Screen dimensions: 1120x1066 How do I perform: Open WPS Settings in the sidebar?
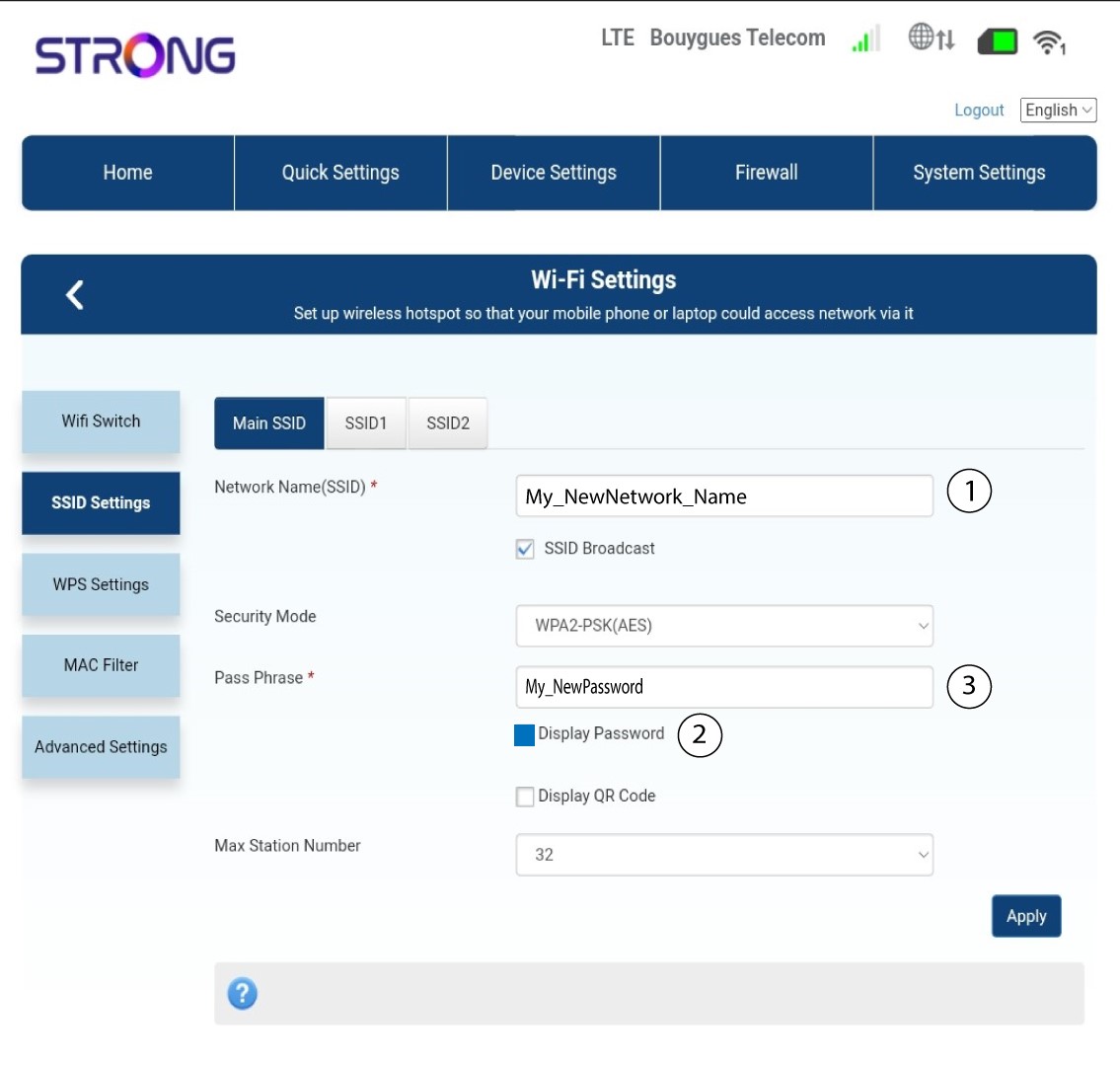101,584
